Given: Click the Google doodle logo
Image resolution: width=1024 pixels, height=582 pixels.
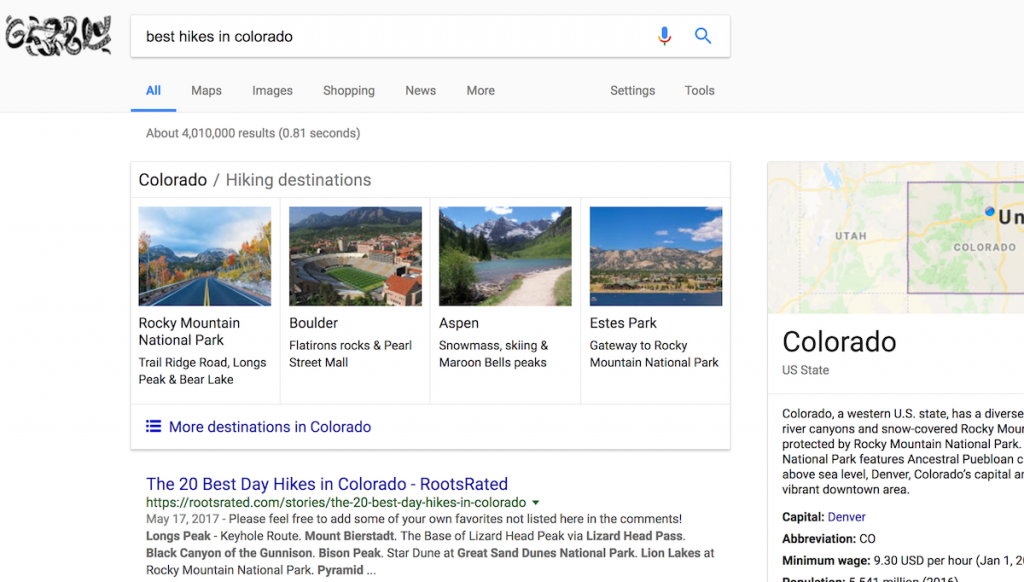Looking at the screenshot, I should [x=58, y=35].
